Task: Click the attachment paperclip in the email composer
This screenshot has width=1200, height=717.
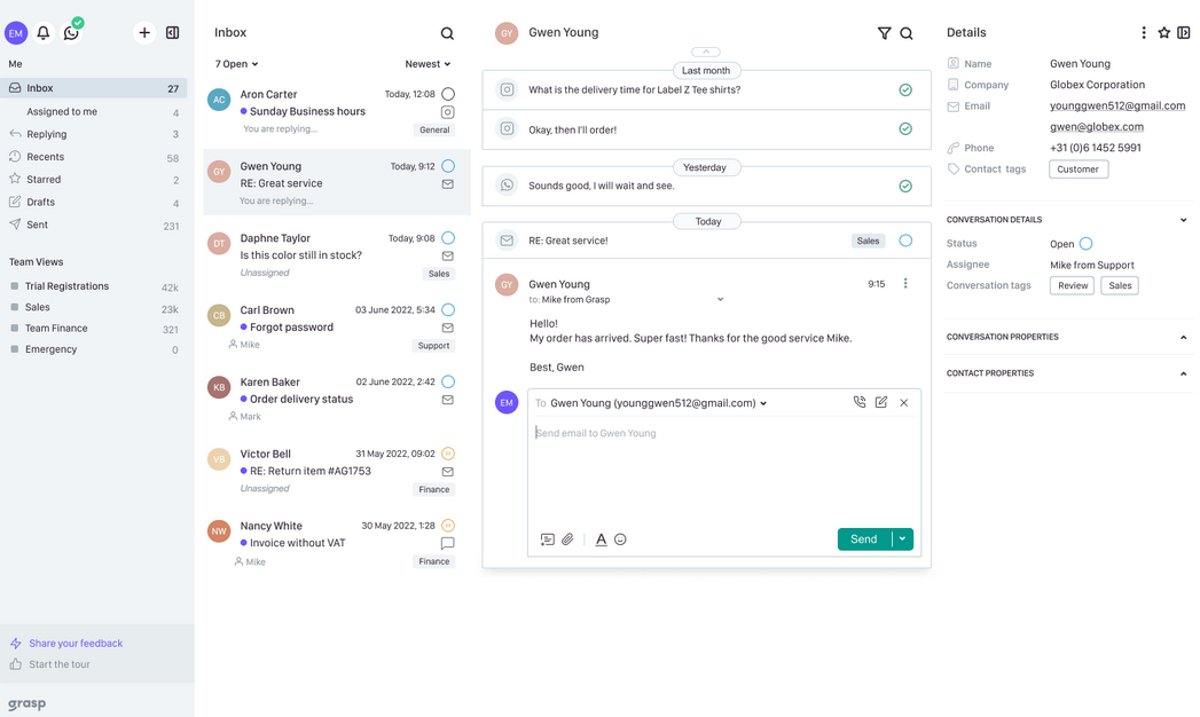Action: click(568, 539)
